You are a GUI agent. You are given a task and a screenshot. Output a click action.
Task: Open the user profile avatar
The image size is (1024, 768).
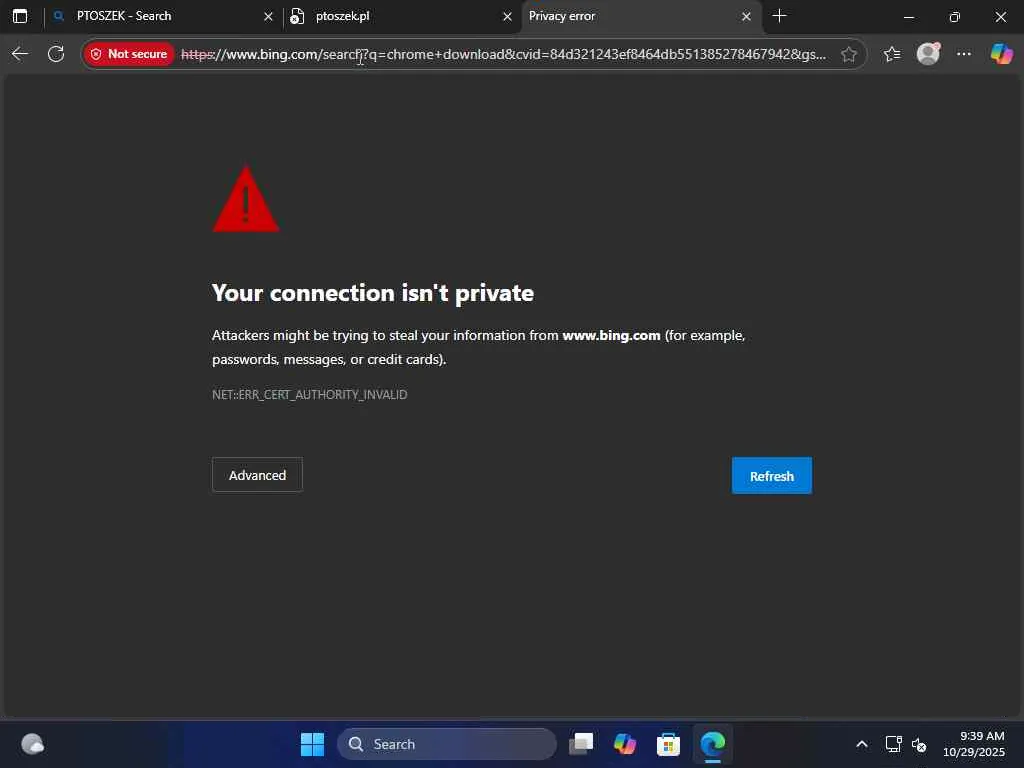928,54
